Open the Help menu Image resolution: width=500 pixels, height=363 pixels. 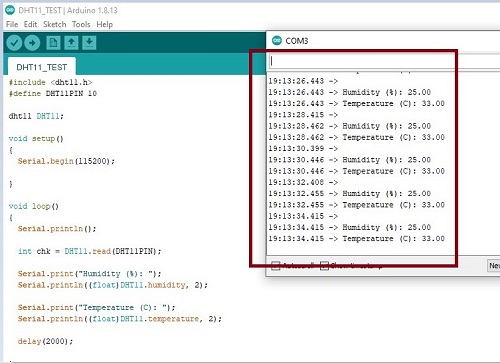point(105,24)
